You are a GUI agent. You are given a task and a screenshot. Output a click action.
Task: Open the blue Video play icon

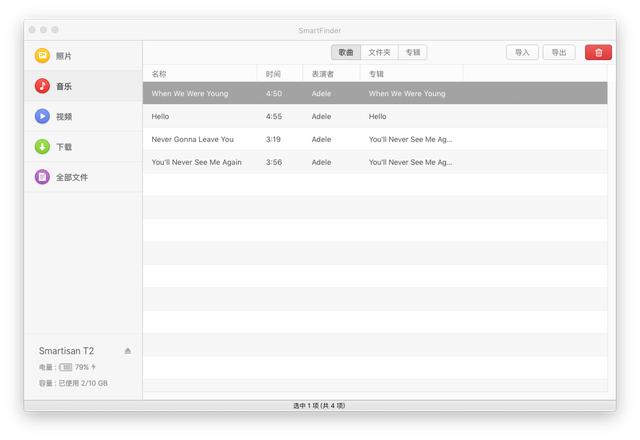coord(42,116)
